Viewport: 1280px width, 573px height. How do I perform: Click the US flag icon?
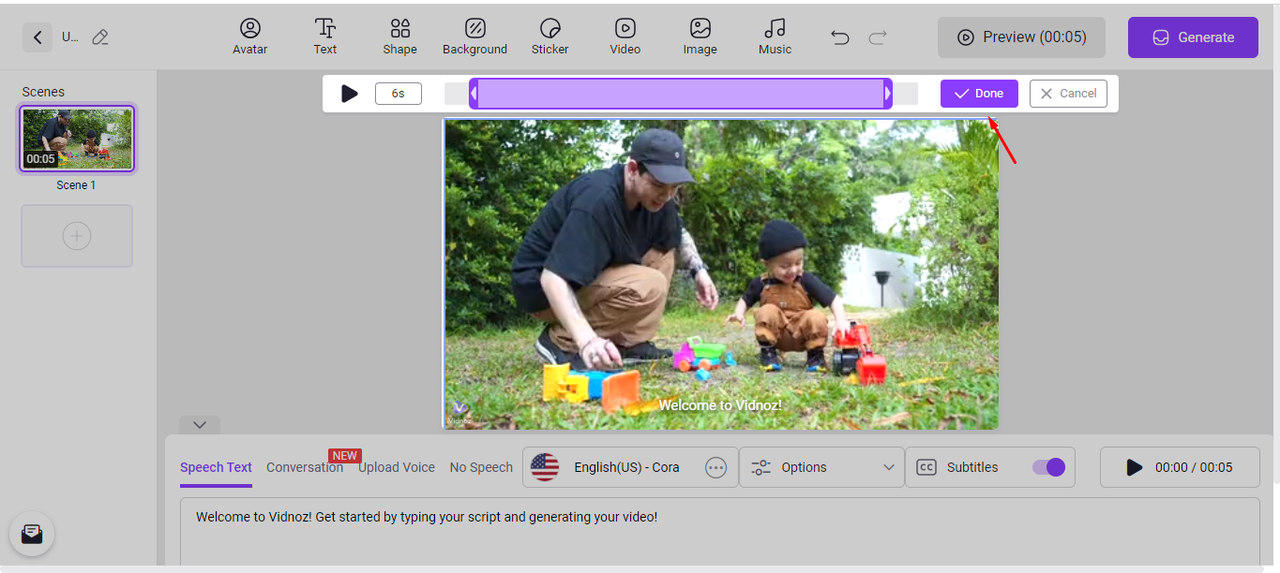(x=545, y=467)
